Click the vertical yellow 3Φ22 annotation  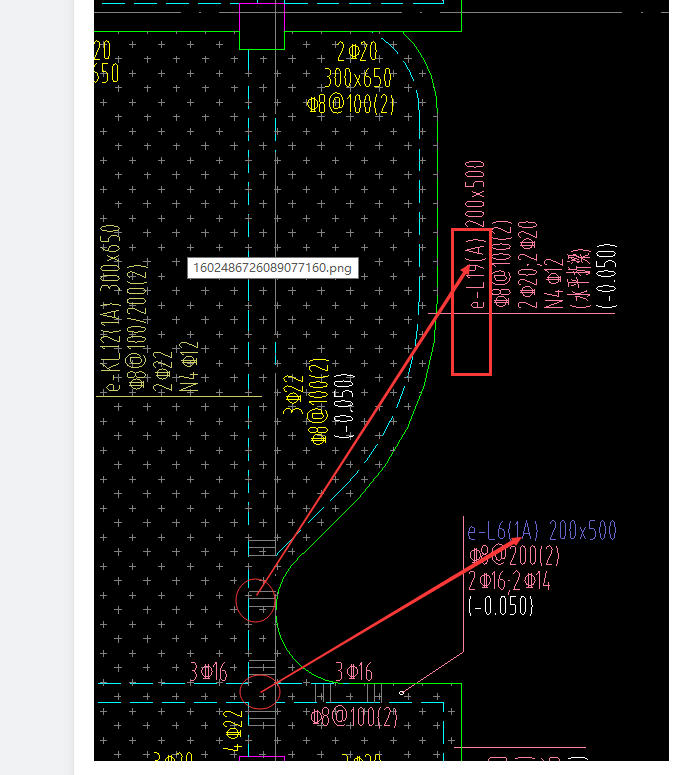(x=293, y=394)
